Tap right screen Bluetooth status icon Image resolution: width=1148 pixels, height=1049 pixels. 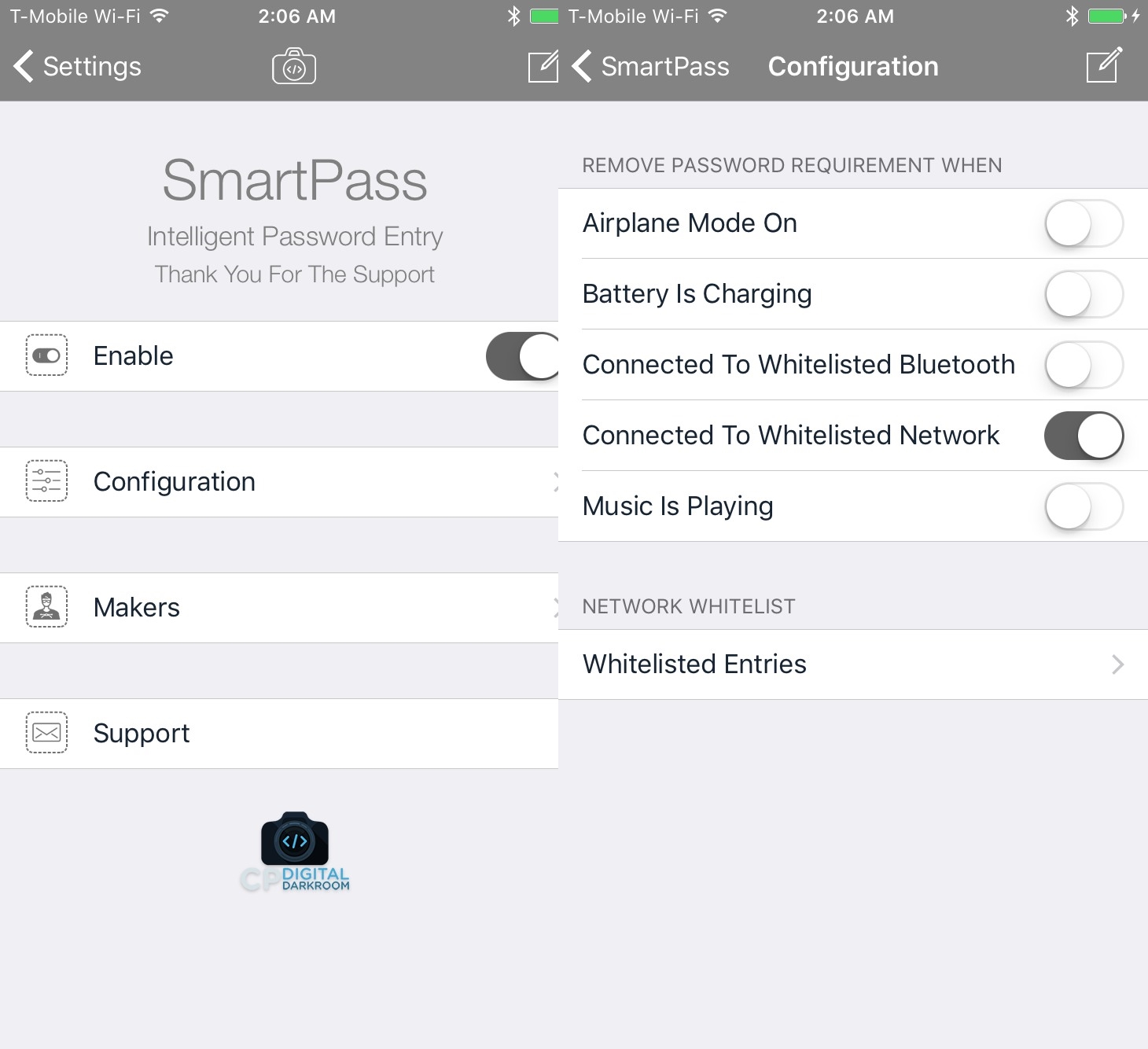[1072, 16]
